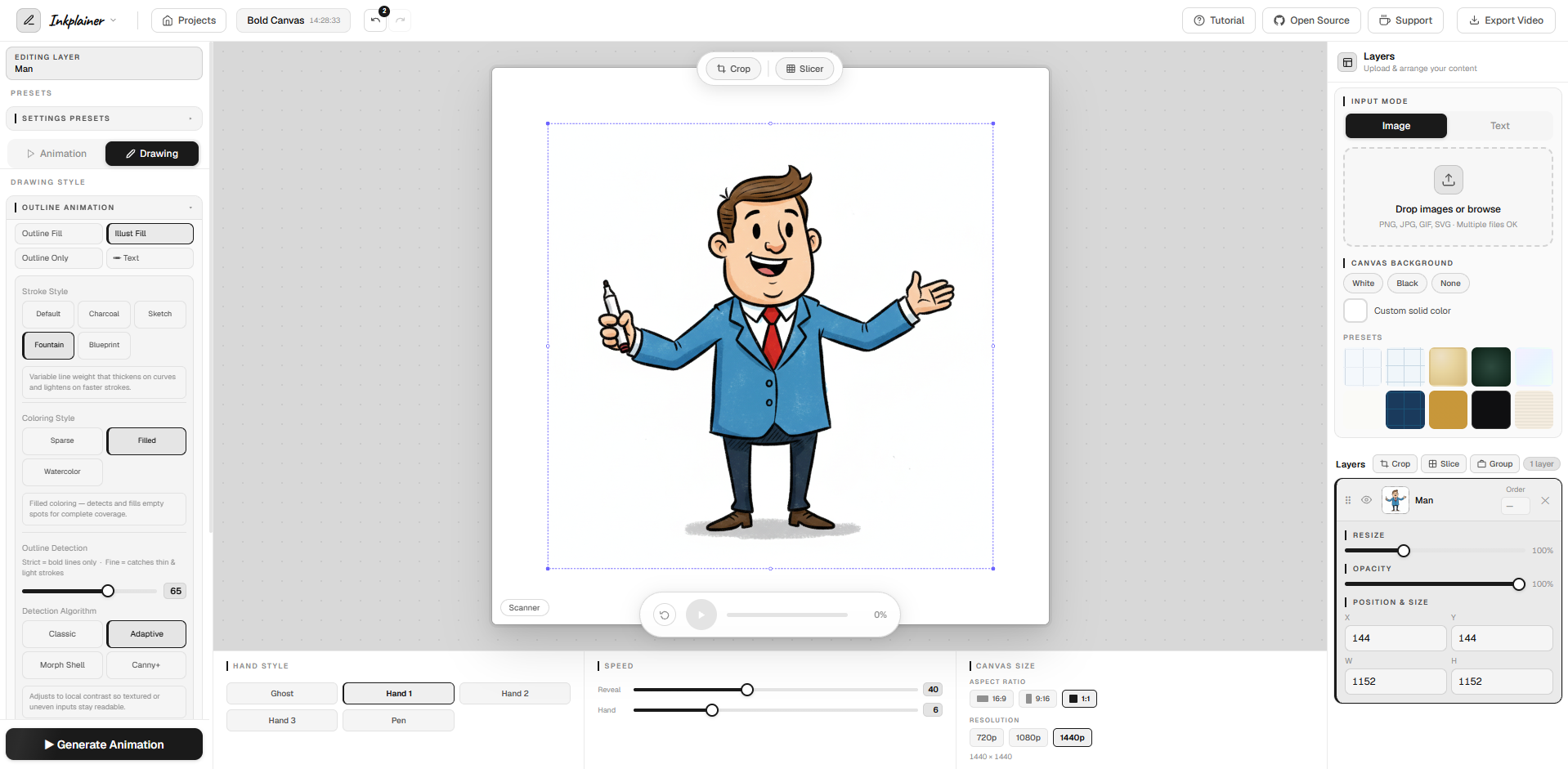
Task: Choose the 9:16 aspect ratio
Action: point(1038,699)
